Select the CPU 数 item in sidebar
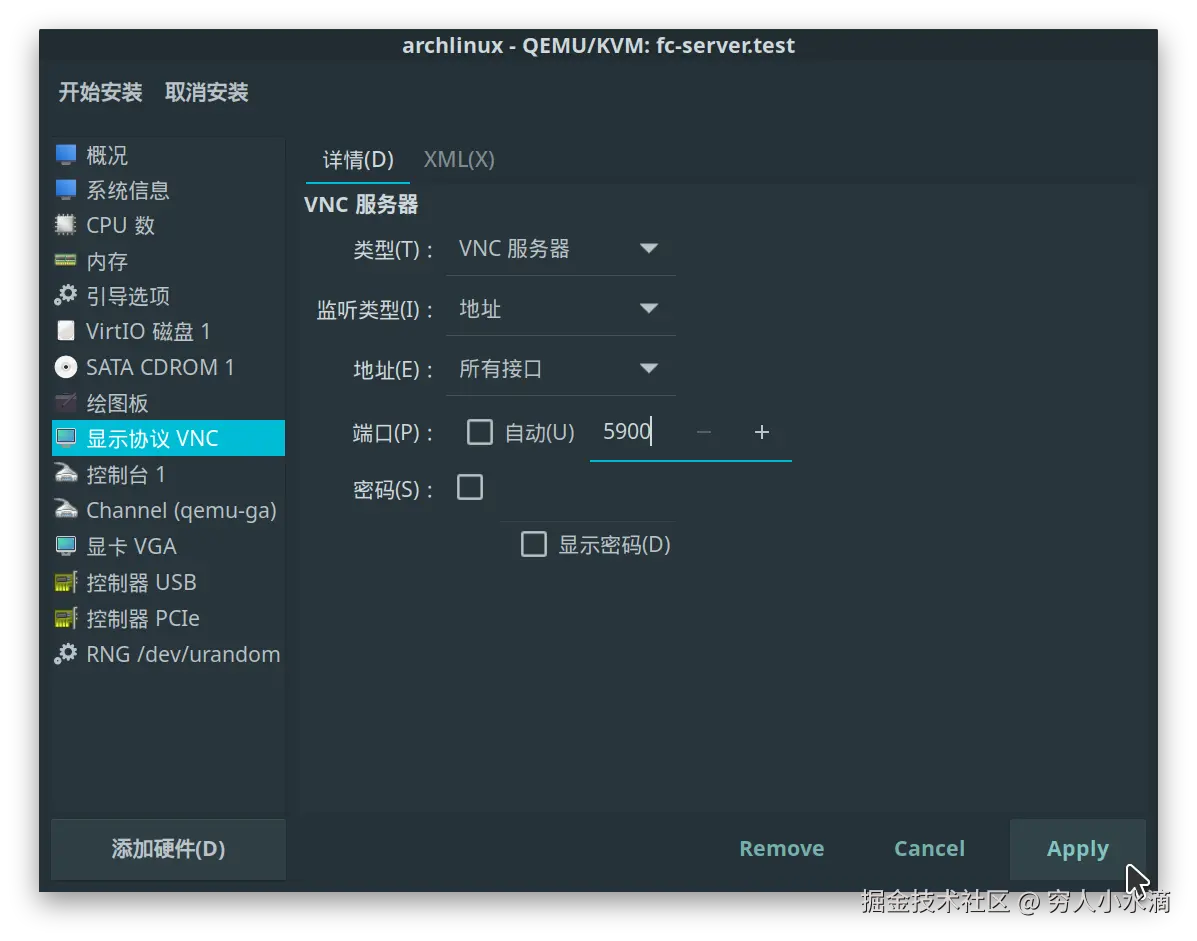The height and width of the screenshot is (941, 1197). (122, 225)
